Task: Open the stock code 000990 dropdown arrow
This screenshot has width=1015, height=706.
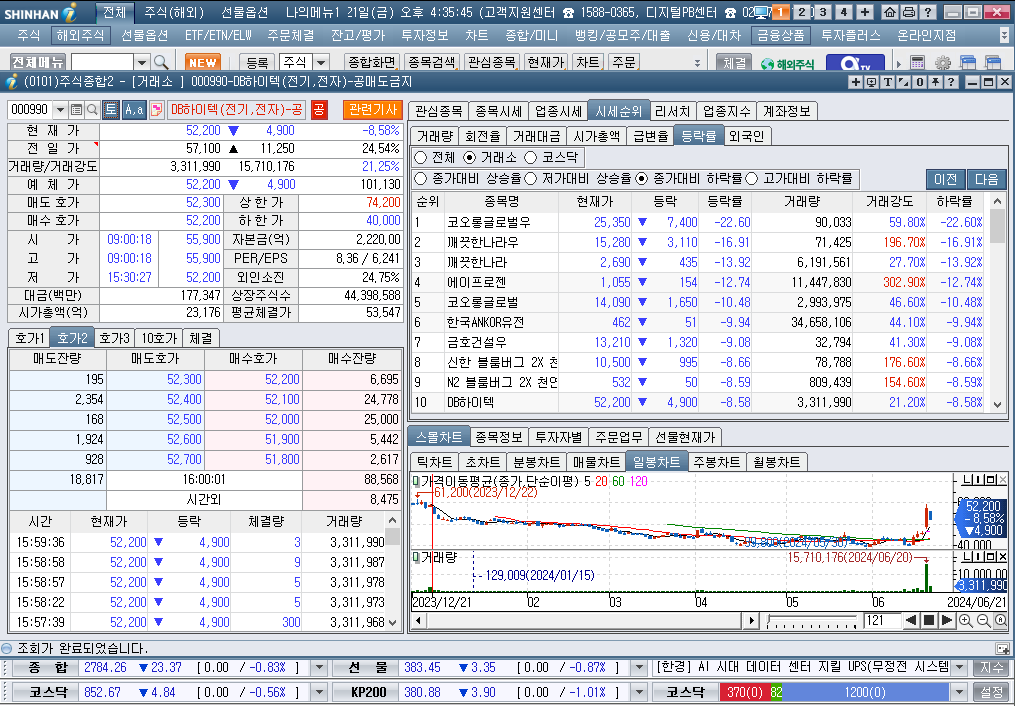Action: pyautogui.click(x=60, y=109)
